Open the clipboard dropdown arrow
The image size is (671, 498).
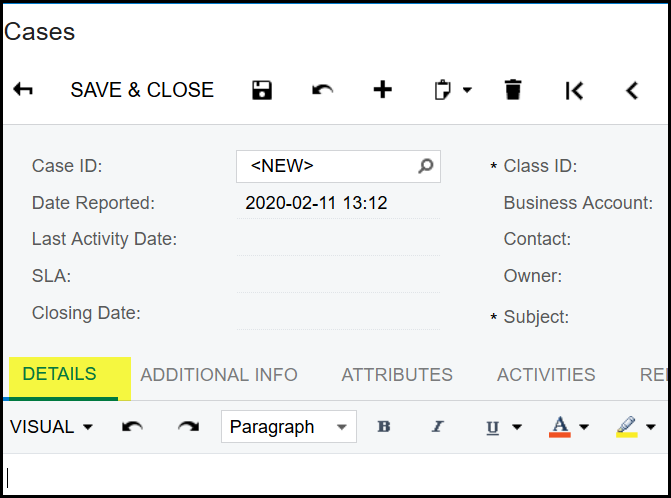click(467, 91)
